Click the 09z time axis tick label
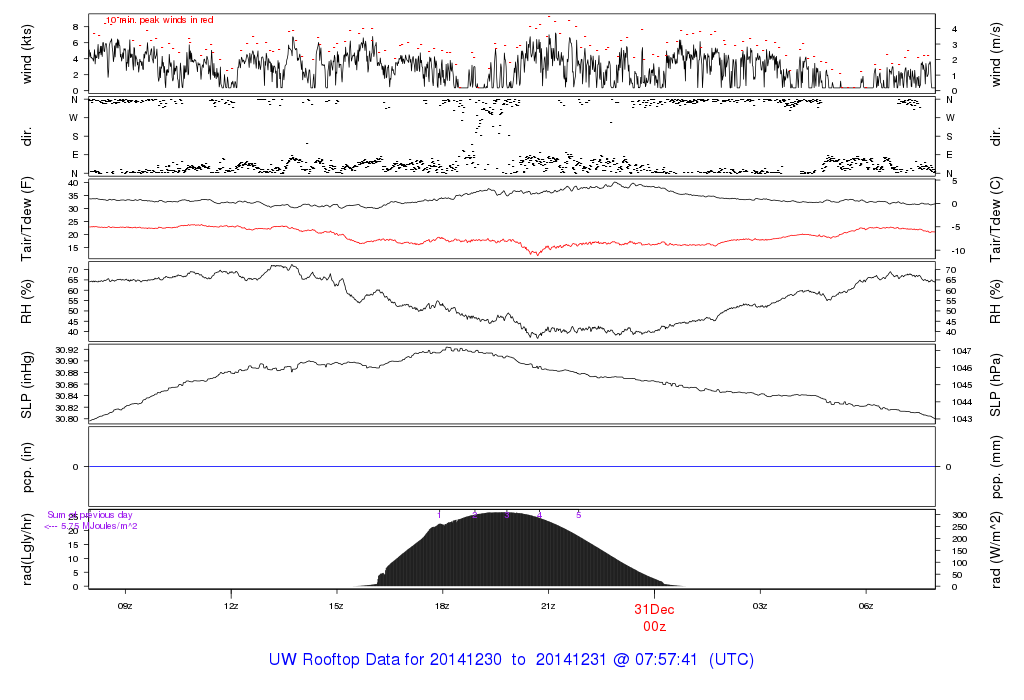The height and width of the screenshot is (700, 1024). tap(125, 606)
